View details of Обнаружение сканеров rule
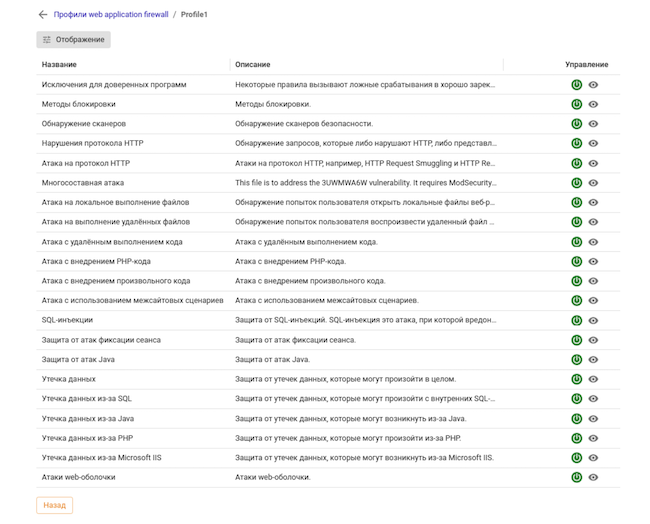This screenshot has width=650, height=524. (x=593, y=123)
